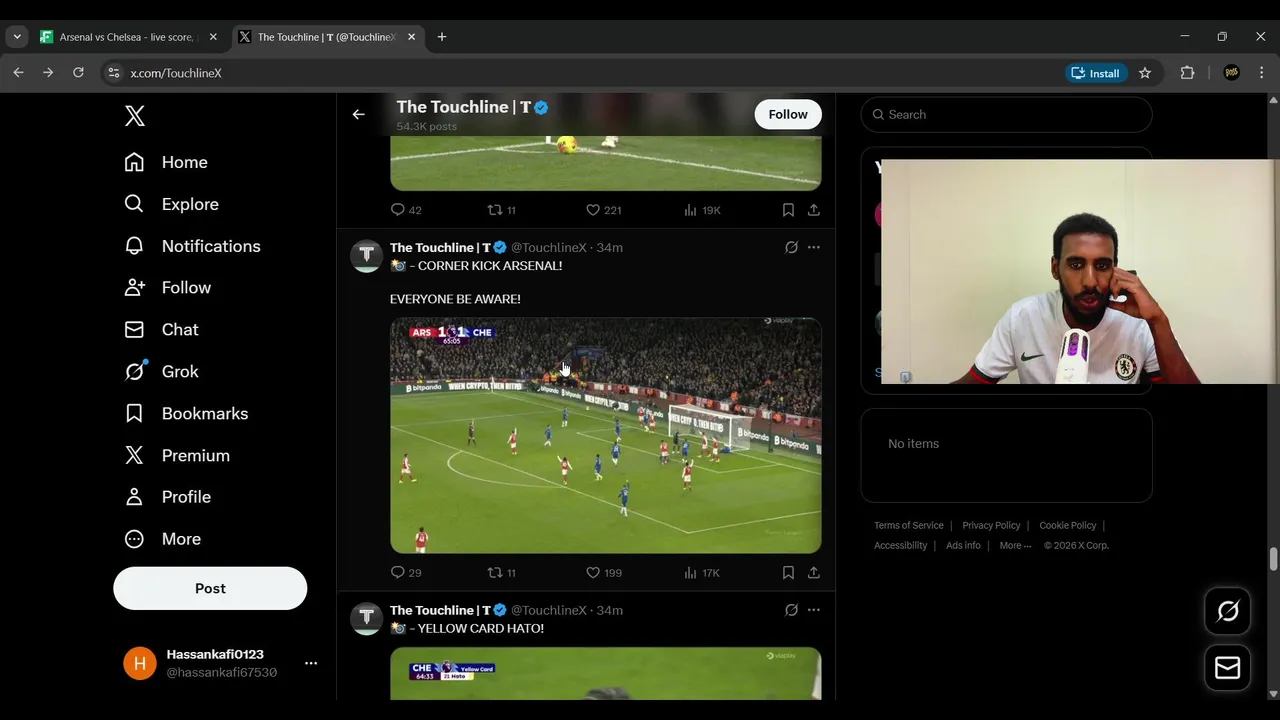Image resolution: width=1280 pixels, height=720 pixels.
Task: Open Cookie Policy link
Action: coord(1067,526)
